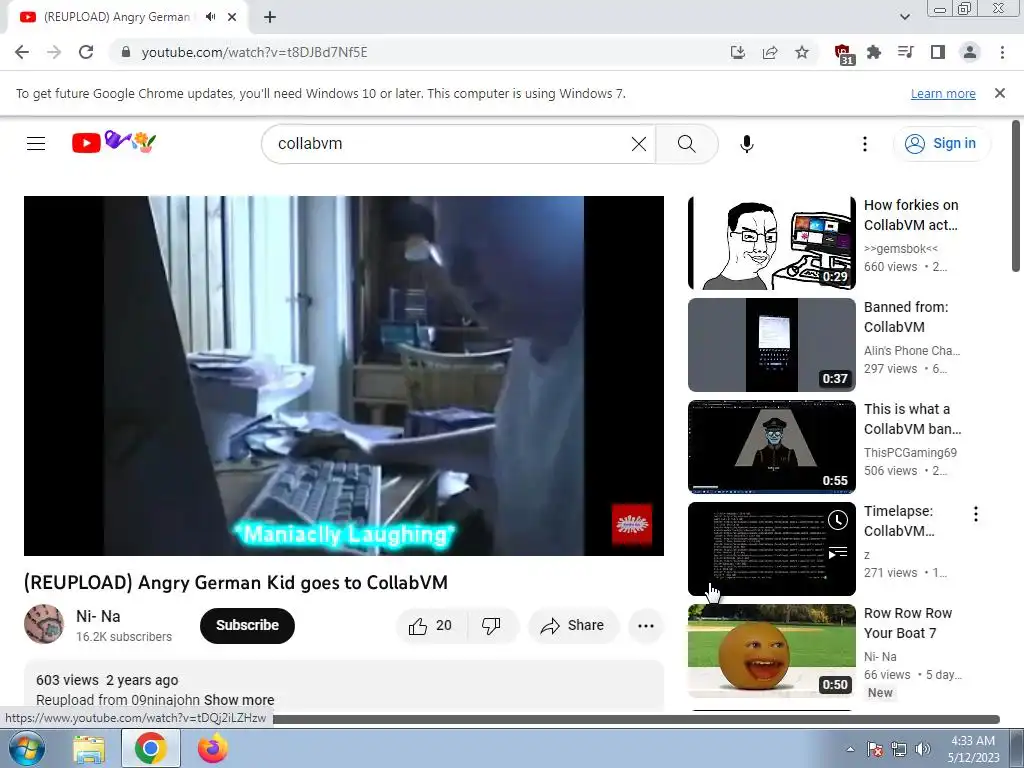Open the Chrome three-dot menu
Image resolution: width=1024 pixels, height=768 pixels.
[1002, 52]
